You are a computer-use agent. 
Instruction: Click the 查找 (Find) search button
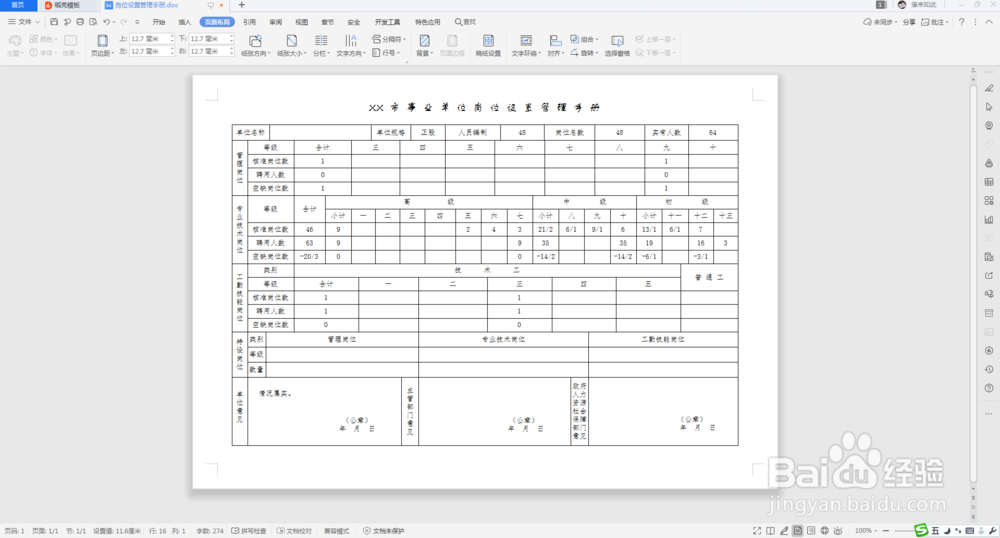tap(465, 22)
